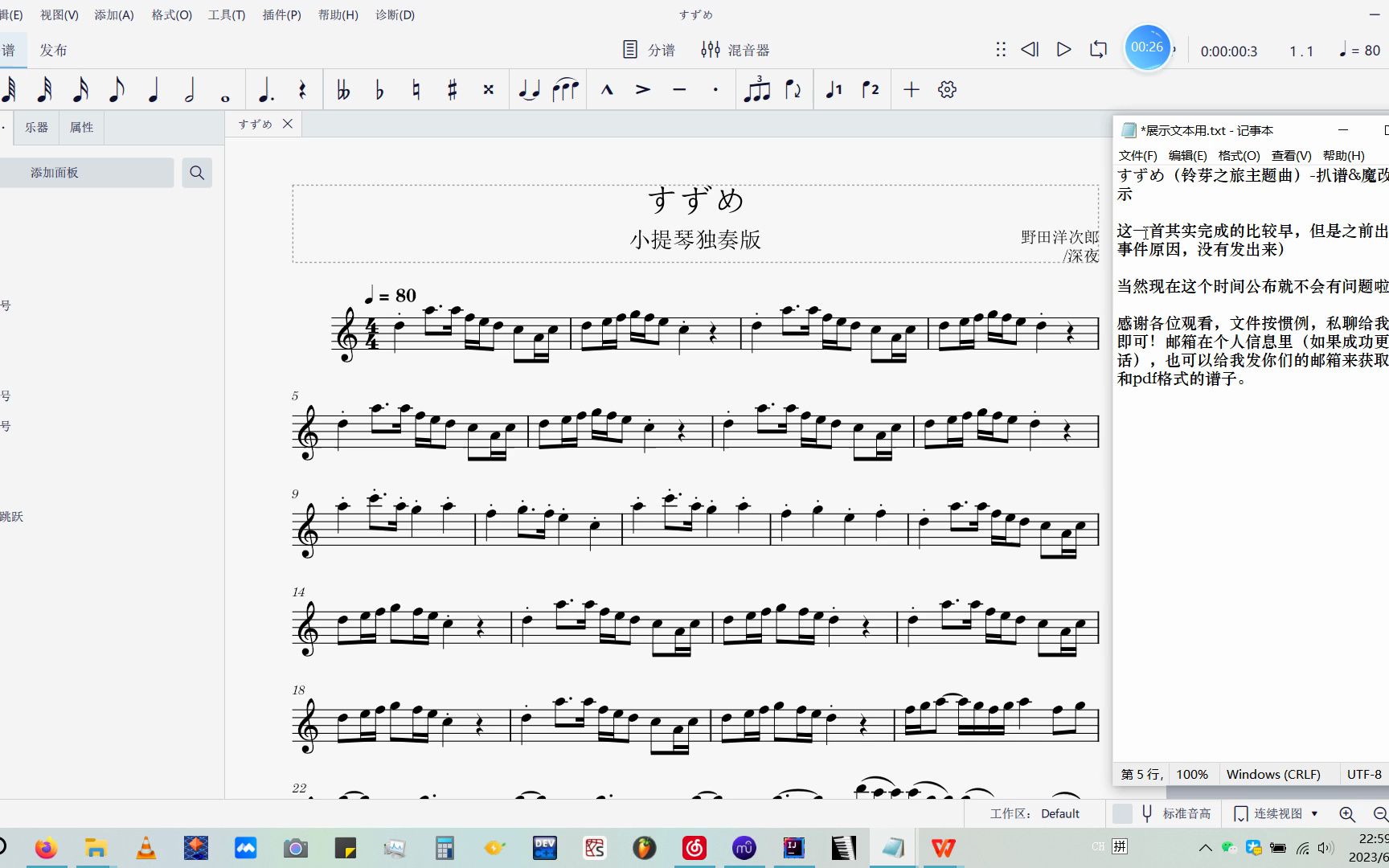Zoom in on the score
The image size is (1389, 868).
(x=1347, y=813)
